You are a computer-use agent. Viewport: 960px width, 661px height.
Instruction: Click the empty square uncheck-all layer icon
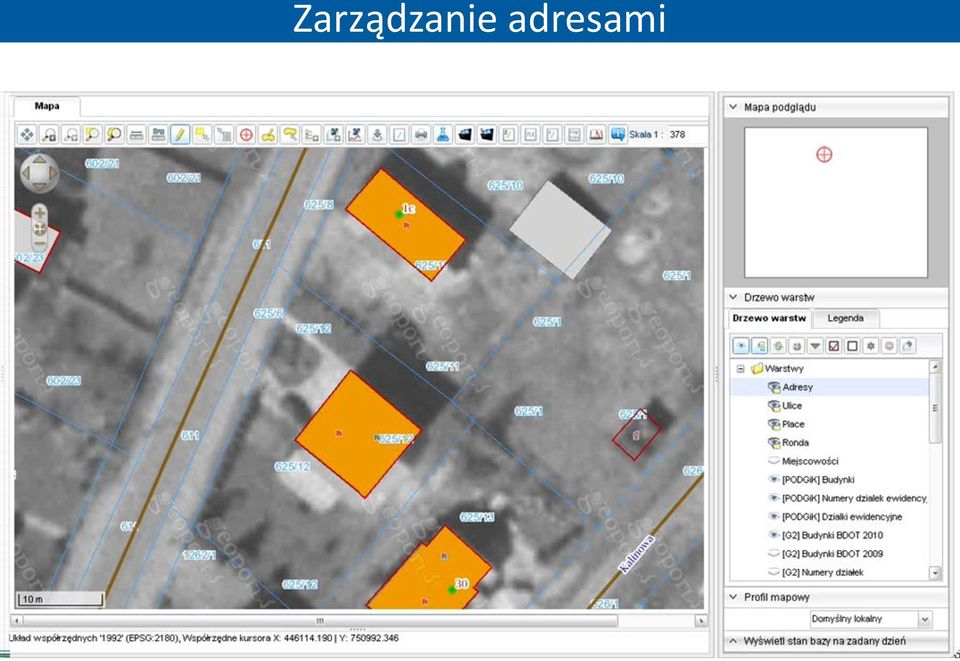point(852,346)
